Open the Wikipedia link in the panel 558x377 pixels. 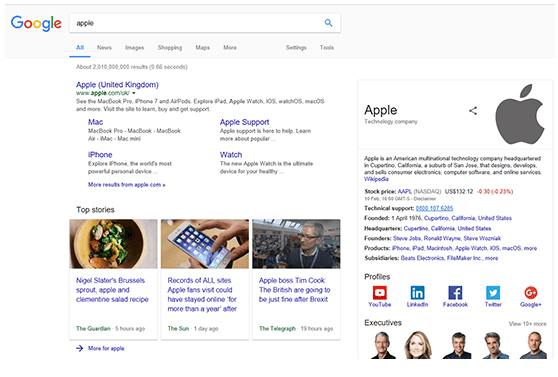coord(376,179)
